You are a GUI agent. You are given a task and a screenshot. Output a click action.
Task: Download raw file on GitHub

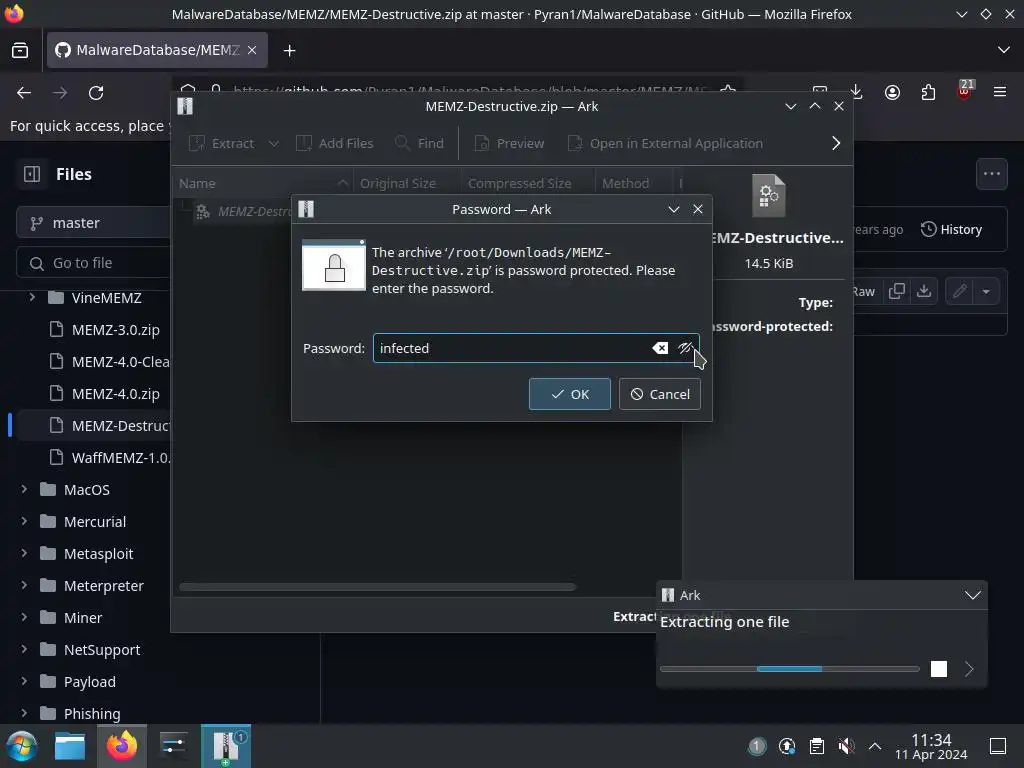923,291
